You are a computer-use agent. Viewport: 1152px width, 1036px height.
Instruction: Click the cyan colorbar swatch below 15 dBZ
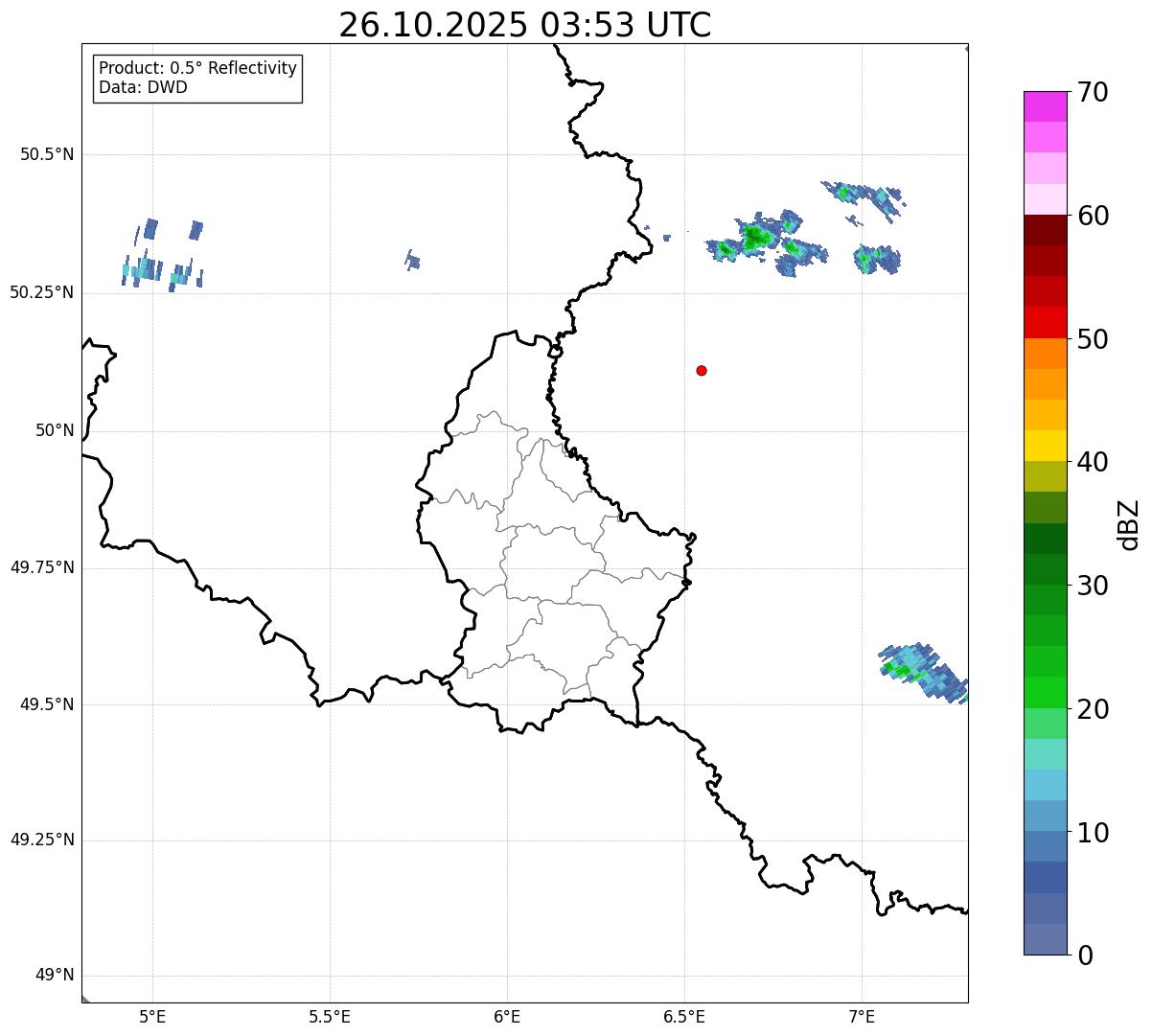(1045, 785)
